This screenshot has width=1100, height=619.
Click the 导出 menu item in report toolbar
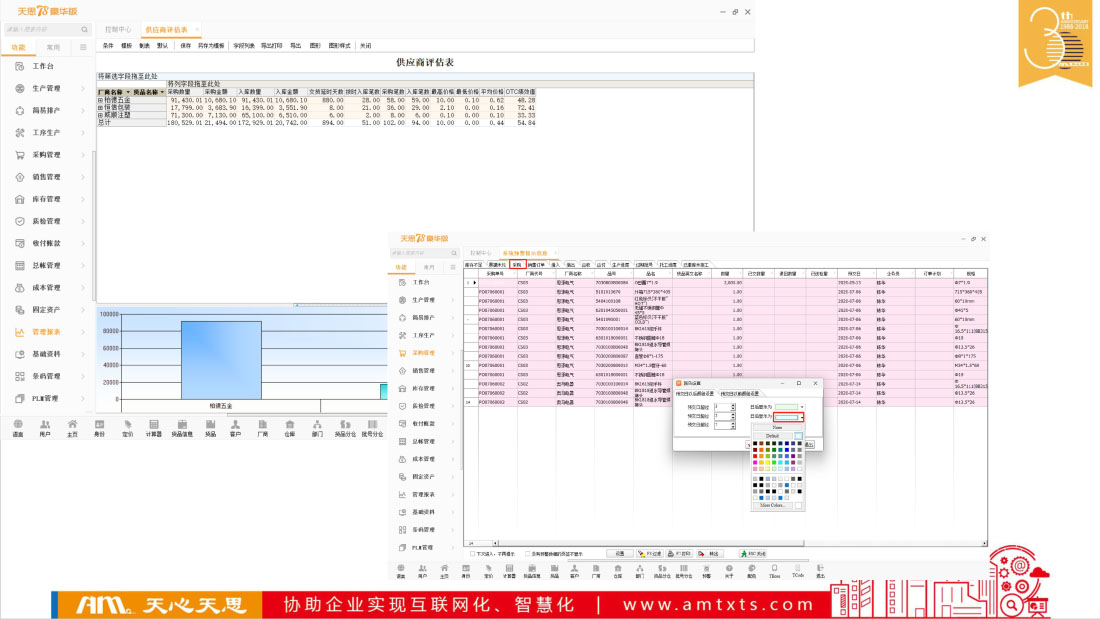(295, 46)
